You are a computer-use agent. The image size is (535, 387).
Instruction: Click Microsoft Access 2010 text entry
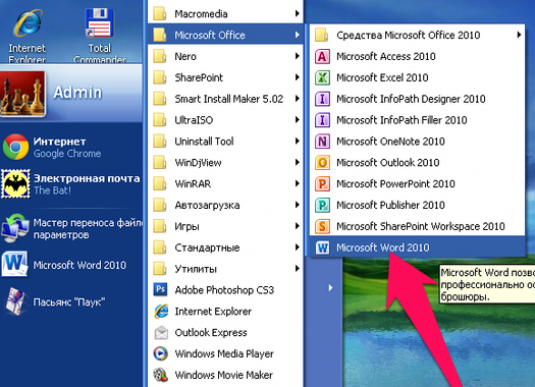[x=386, y=56]
